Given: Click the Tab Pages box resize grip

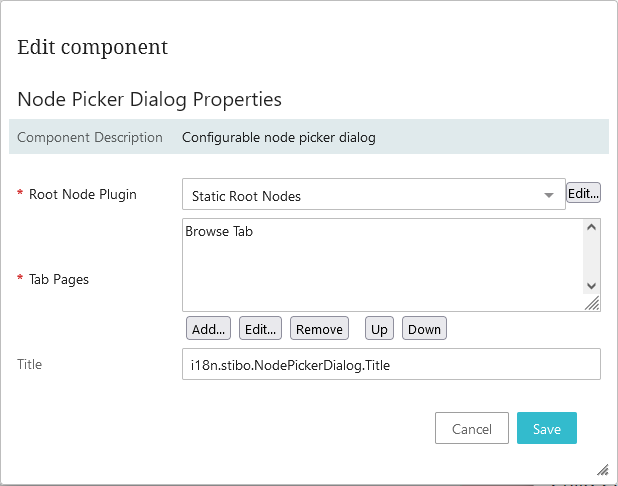Looking at the screenshot, I should [591, 303].
